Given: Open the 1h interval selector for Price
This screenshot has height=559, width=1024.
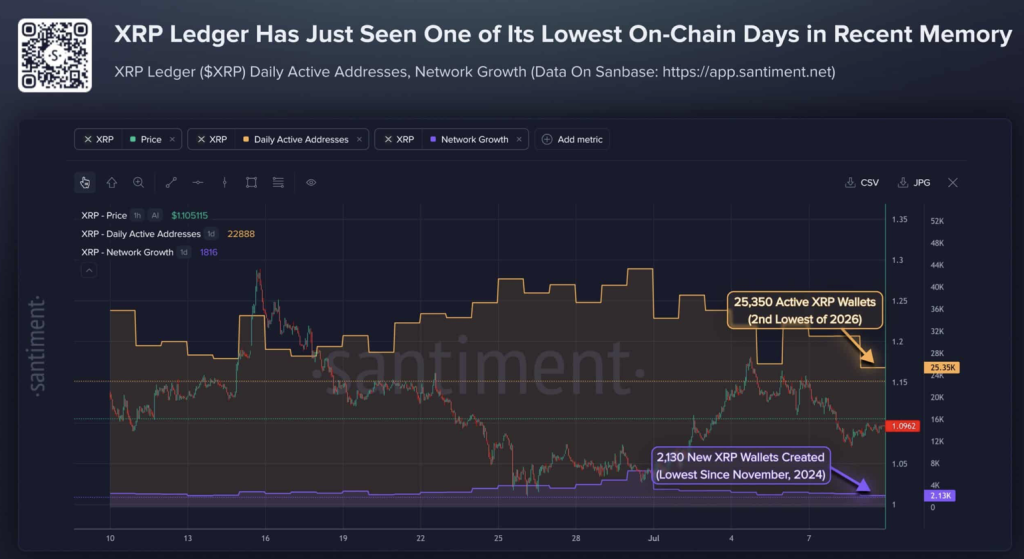Looking at the screenshot, I should [137, 216].
